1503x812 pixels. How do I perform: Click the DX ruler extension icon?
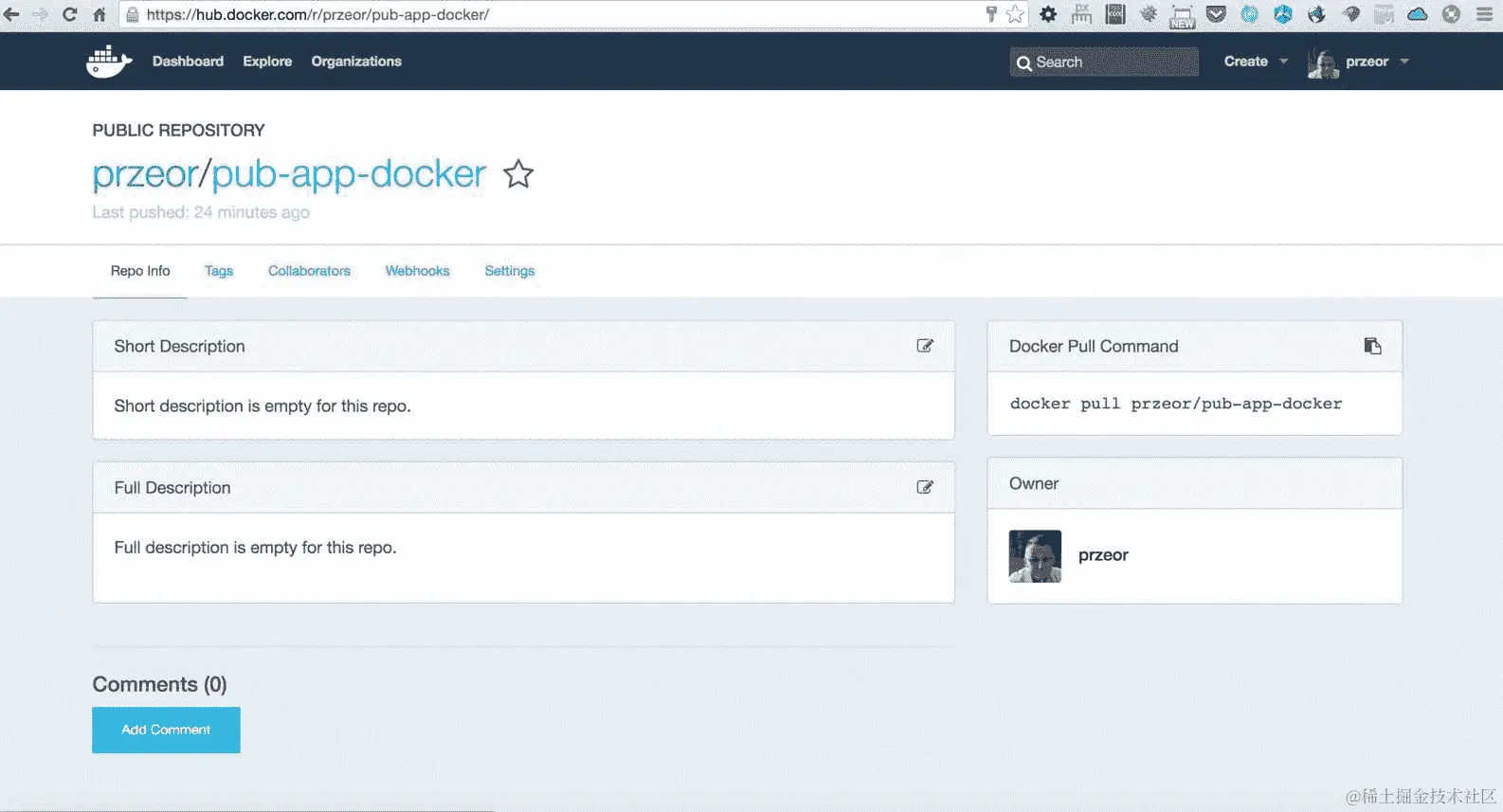(x=1081, y=14)
